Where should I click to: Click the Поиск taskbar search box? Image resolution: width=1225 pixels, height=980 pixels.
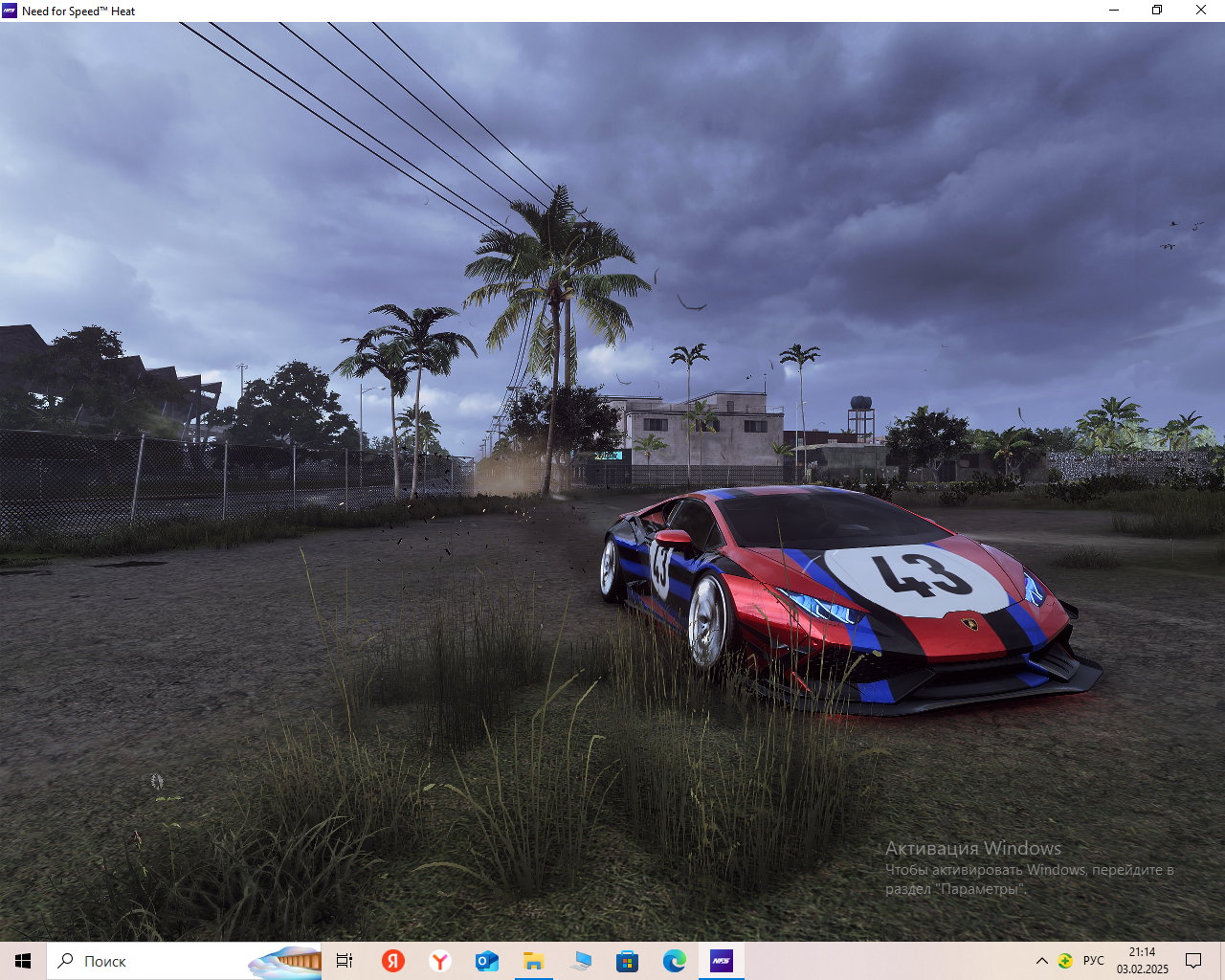point(184,961)
